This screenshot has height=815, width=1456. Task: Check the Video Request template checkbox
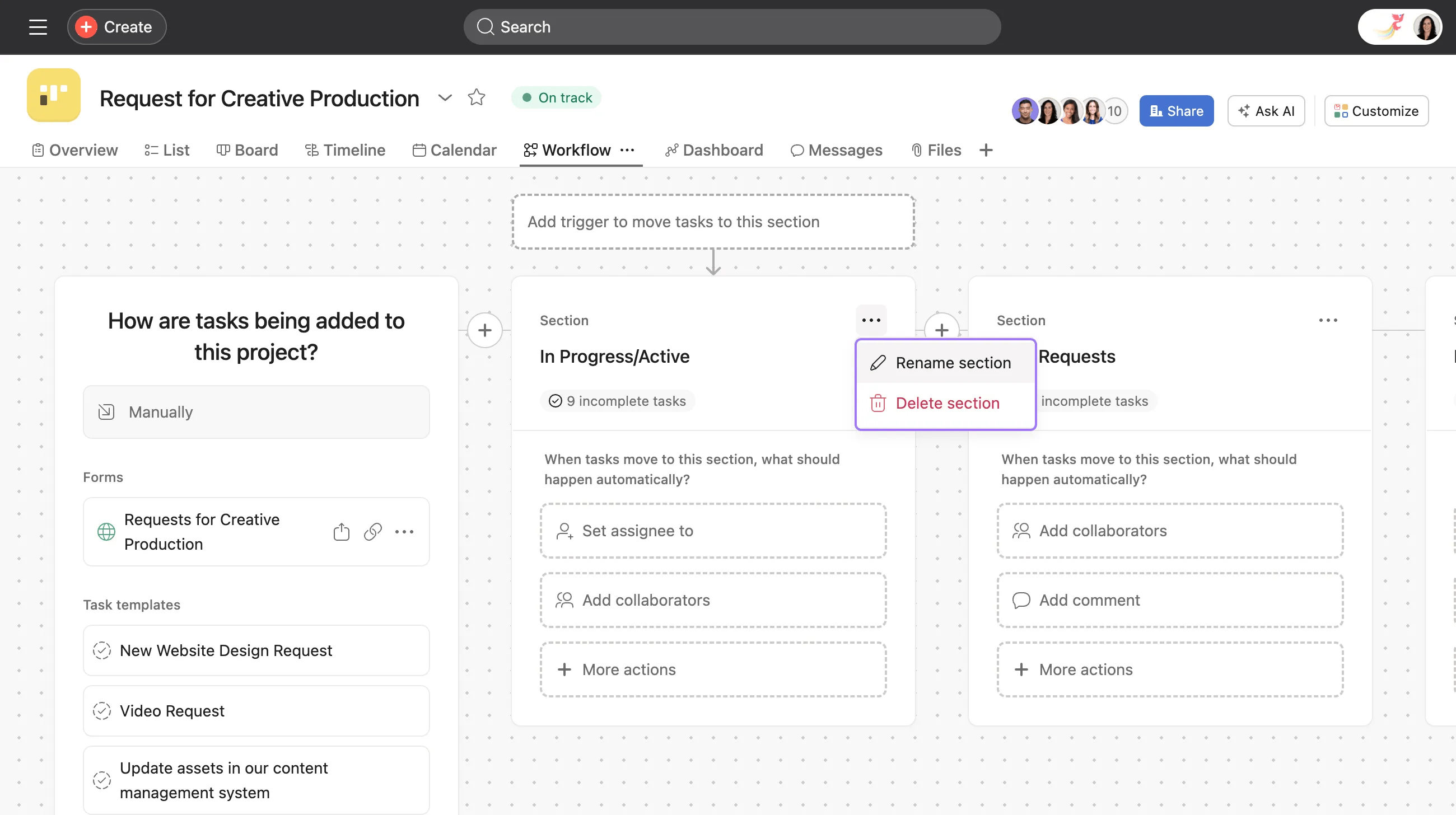coord(102,710)
